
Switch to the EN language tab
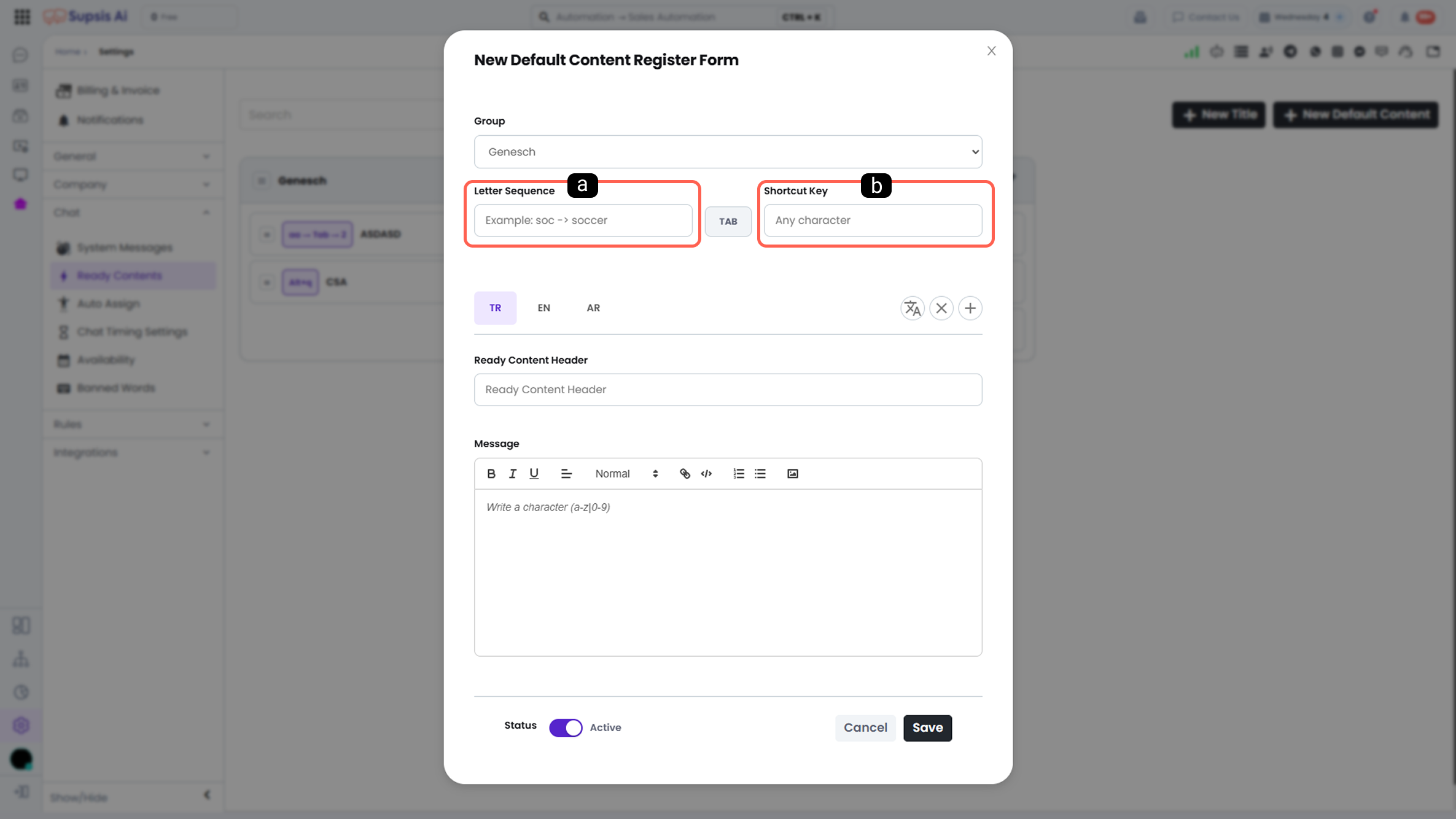tap(543, 308)
